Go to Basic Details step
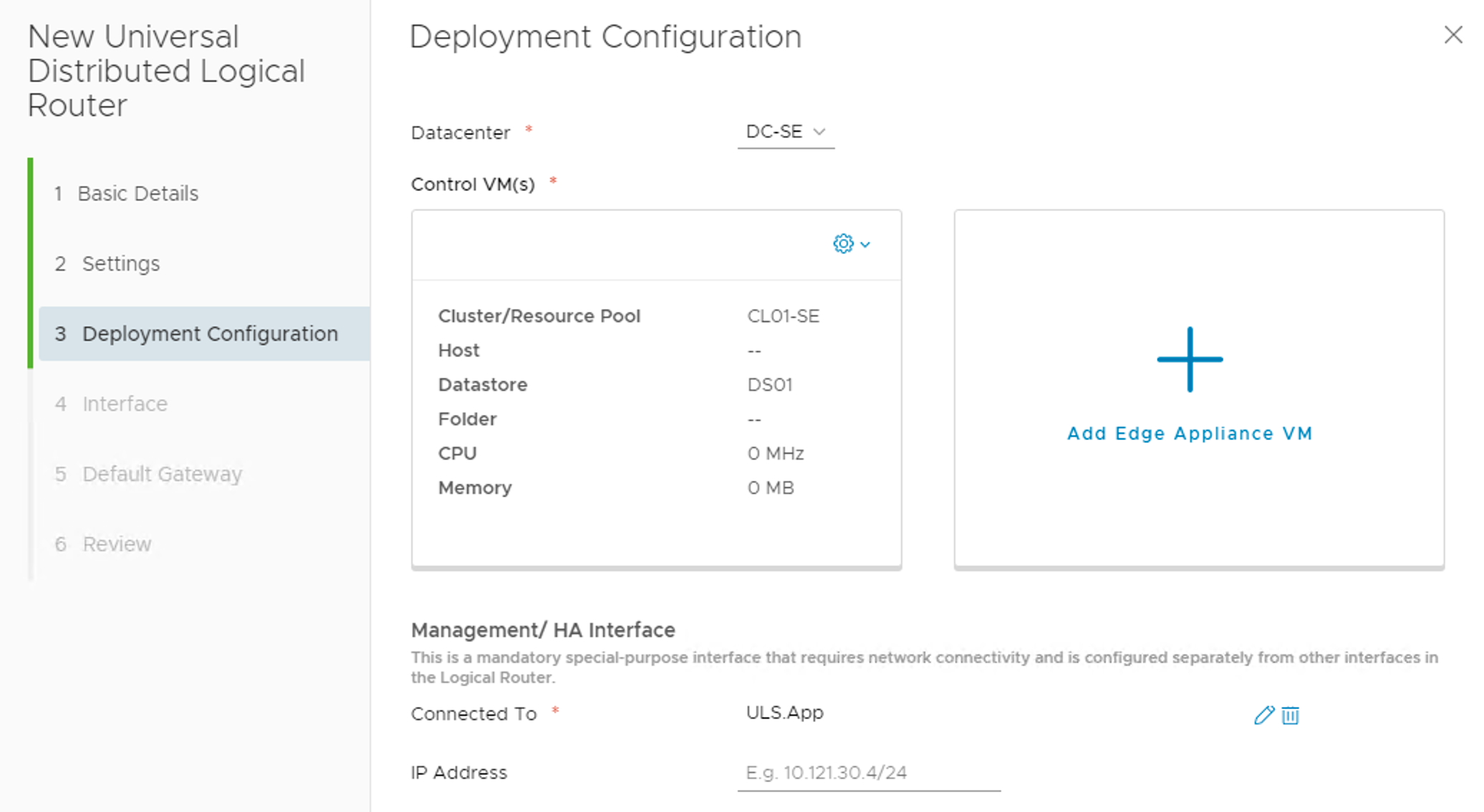 [x=138, y=193]
